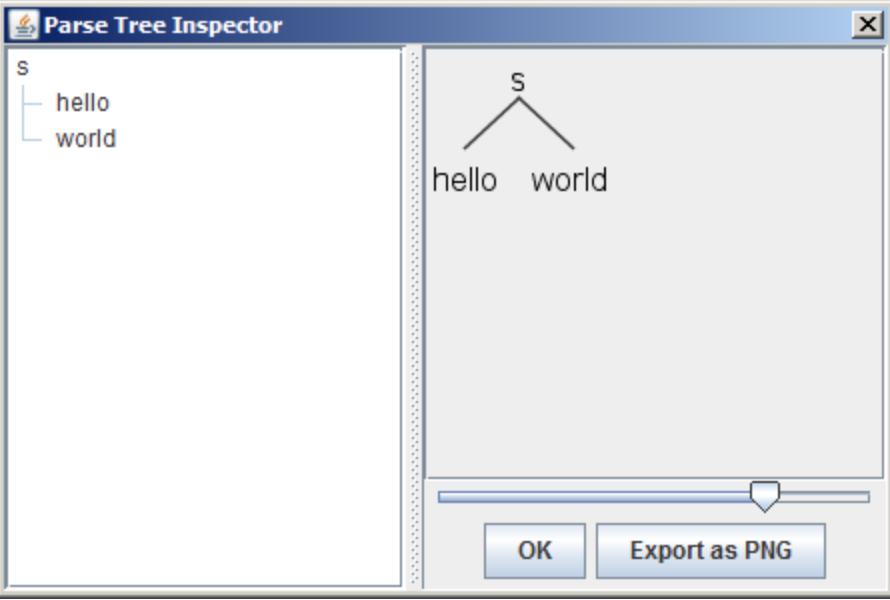Click the "world" leaf in the graphical diagram
890x600 pixels.
point(569,180)
